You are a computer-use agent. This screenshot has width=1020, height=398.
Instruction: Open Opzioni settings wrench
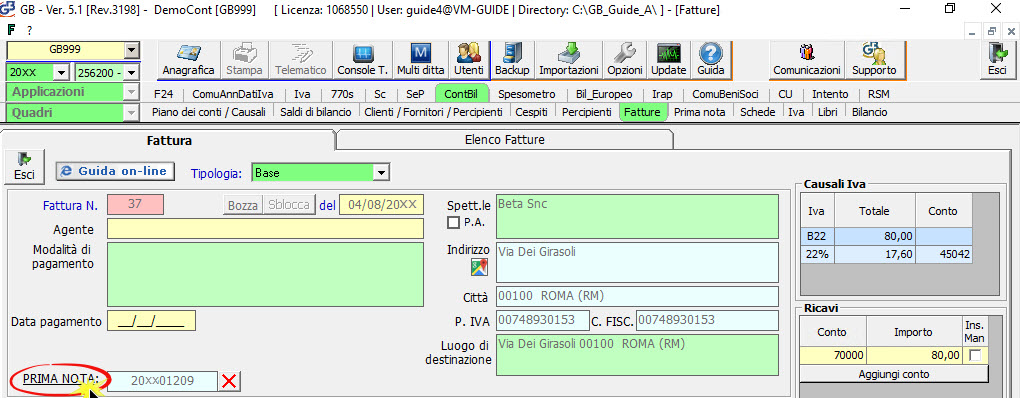(x=624, y=60)
